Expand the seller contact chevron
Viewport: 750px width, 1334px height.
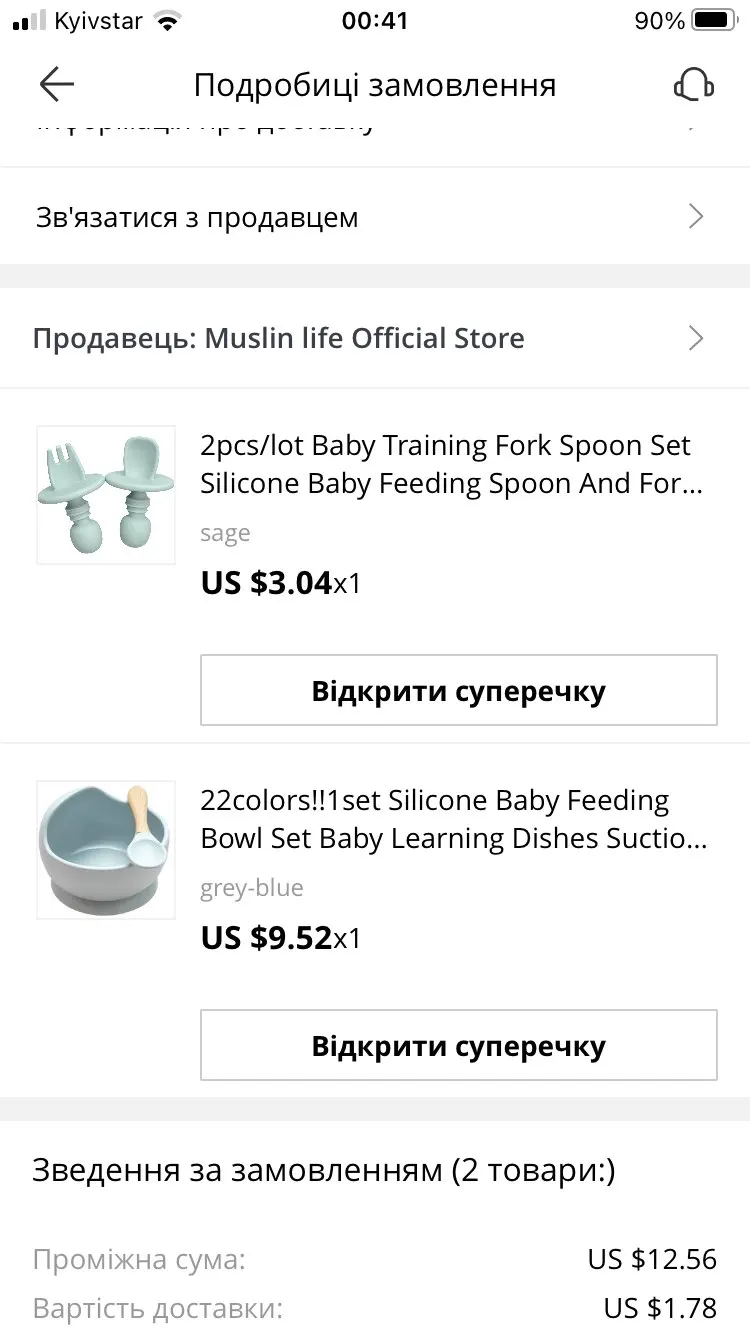pyautogui.click(x=696, y=216)
